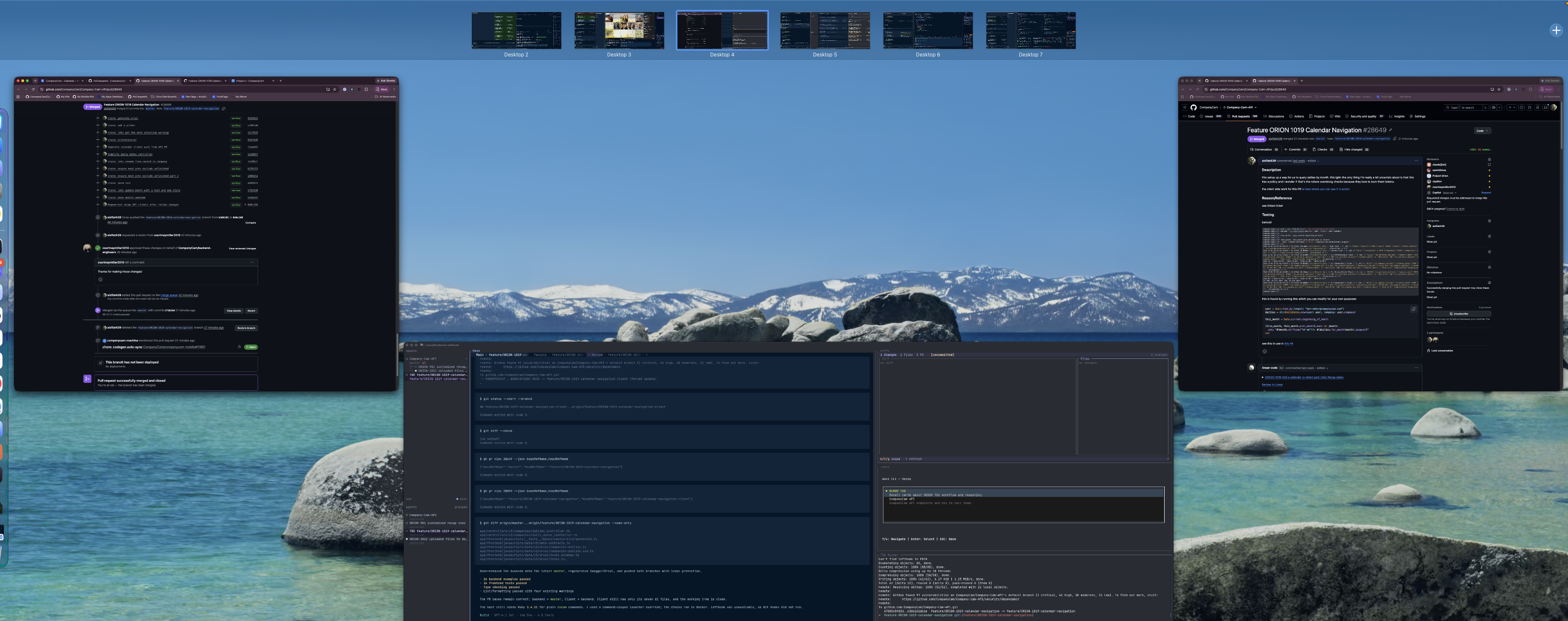Switch to 2 Files tab in Diffs pane
The height and width of the screenshot is (621, 1568).
tap(906, 355)
